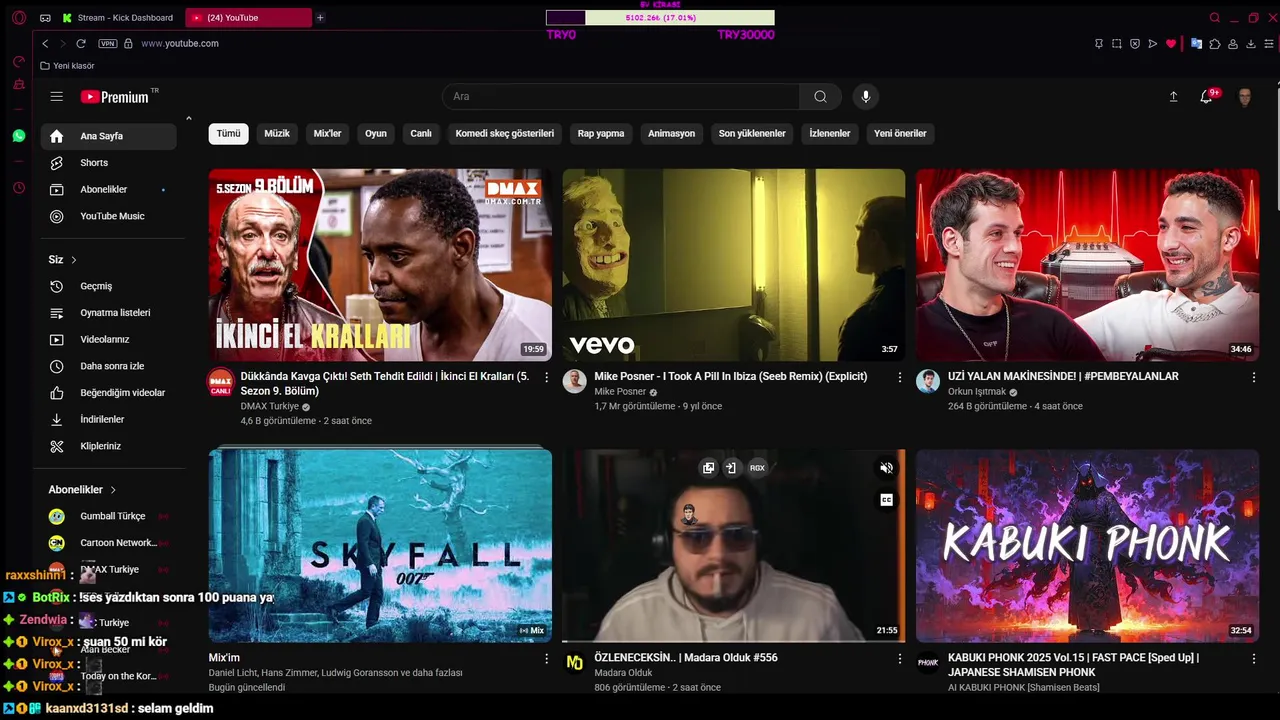This screenshot has width=1280, height=720.
Task: Reload the page
Action: tap(81, 43)
